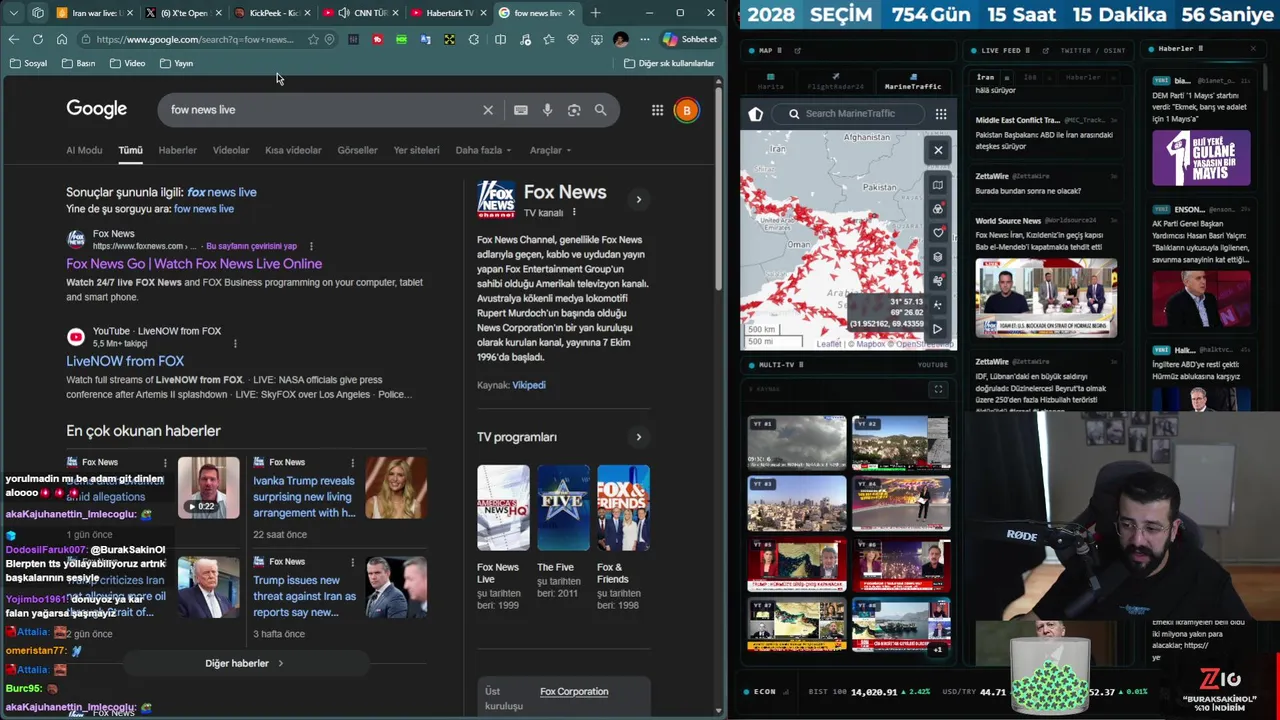
Task: Switch to FlightRadar24 map tab
Action: (835, 81)
